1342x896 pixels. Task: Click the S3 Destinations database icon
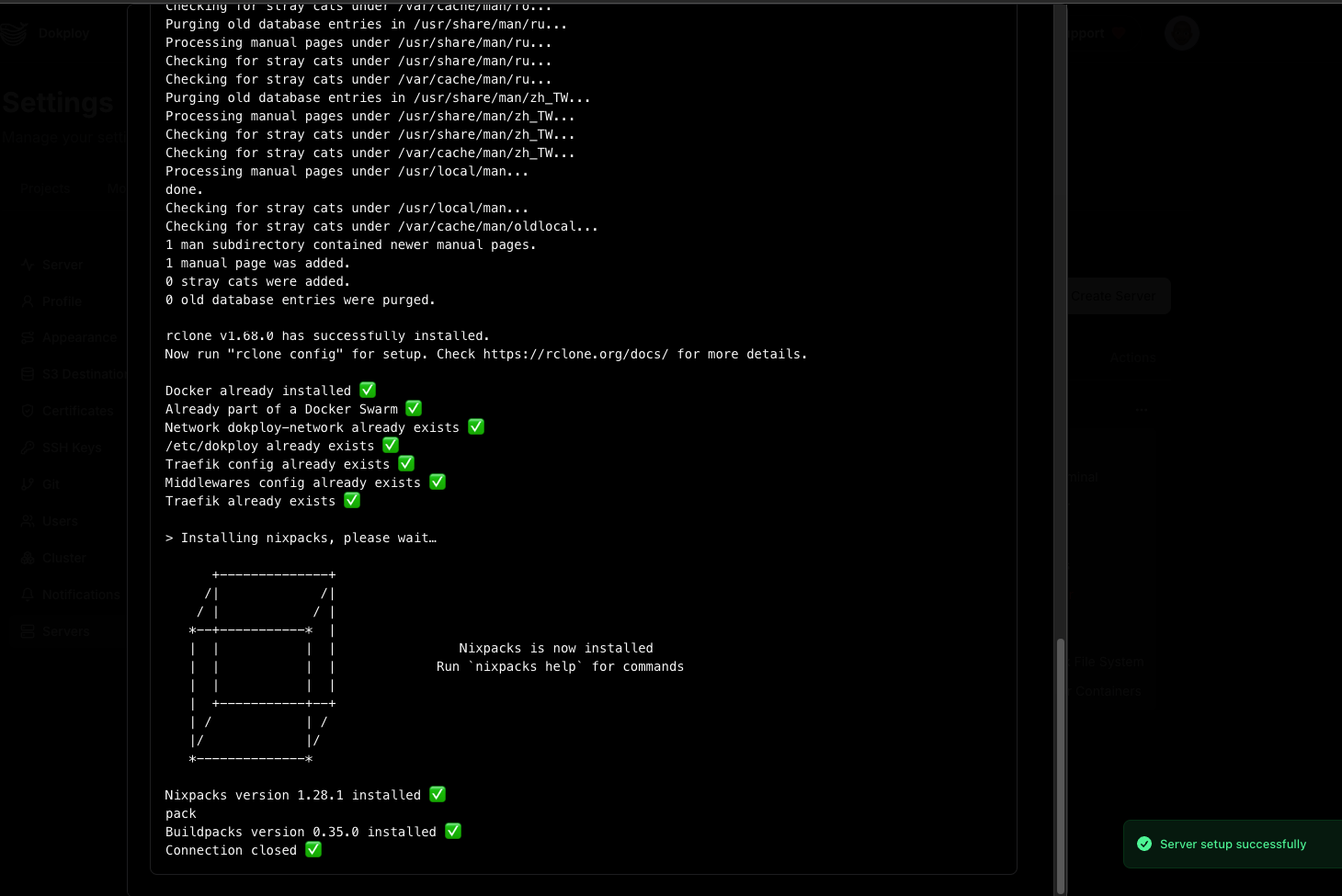pyautogui.click(x=28, y=374)
